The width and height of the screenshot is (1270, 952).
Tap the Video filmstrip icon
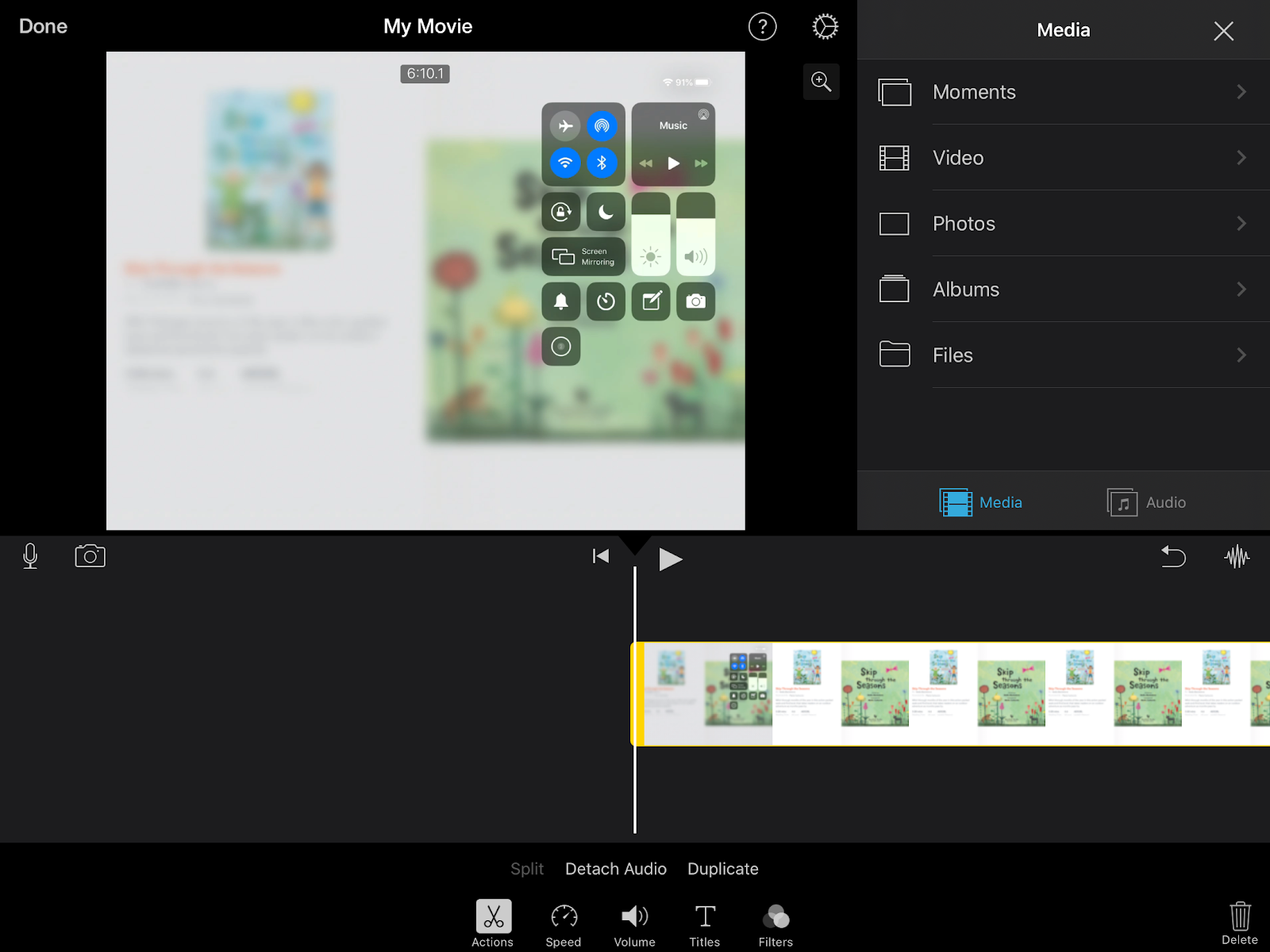tap(895, 158)
